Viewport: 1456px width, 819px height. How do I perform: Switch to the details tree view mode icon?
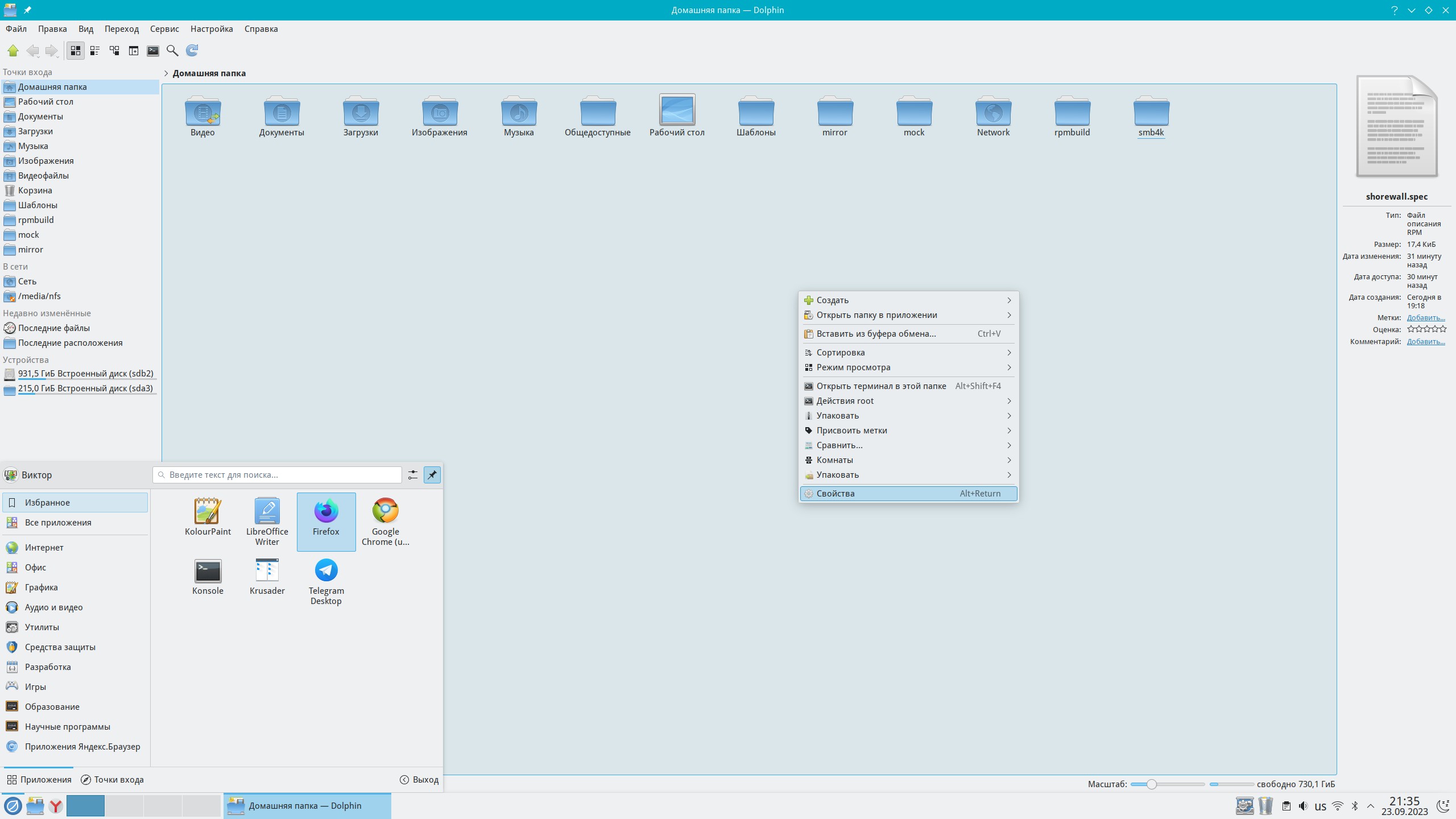click(x=114, y=51)
